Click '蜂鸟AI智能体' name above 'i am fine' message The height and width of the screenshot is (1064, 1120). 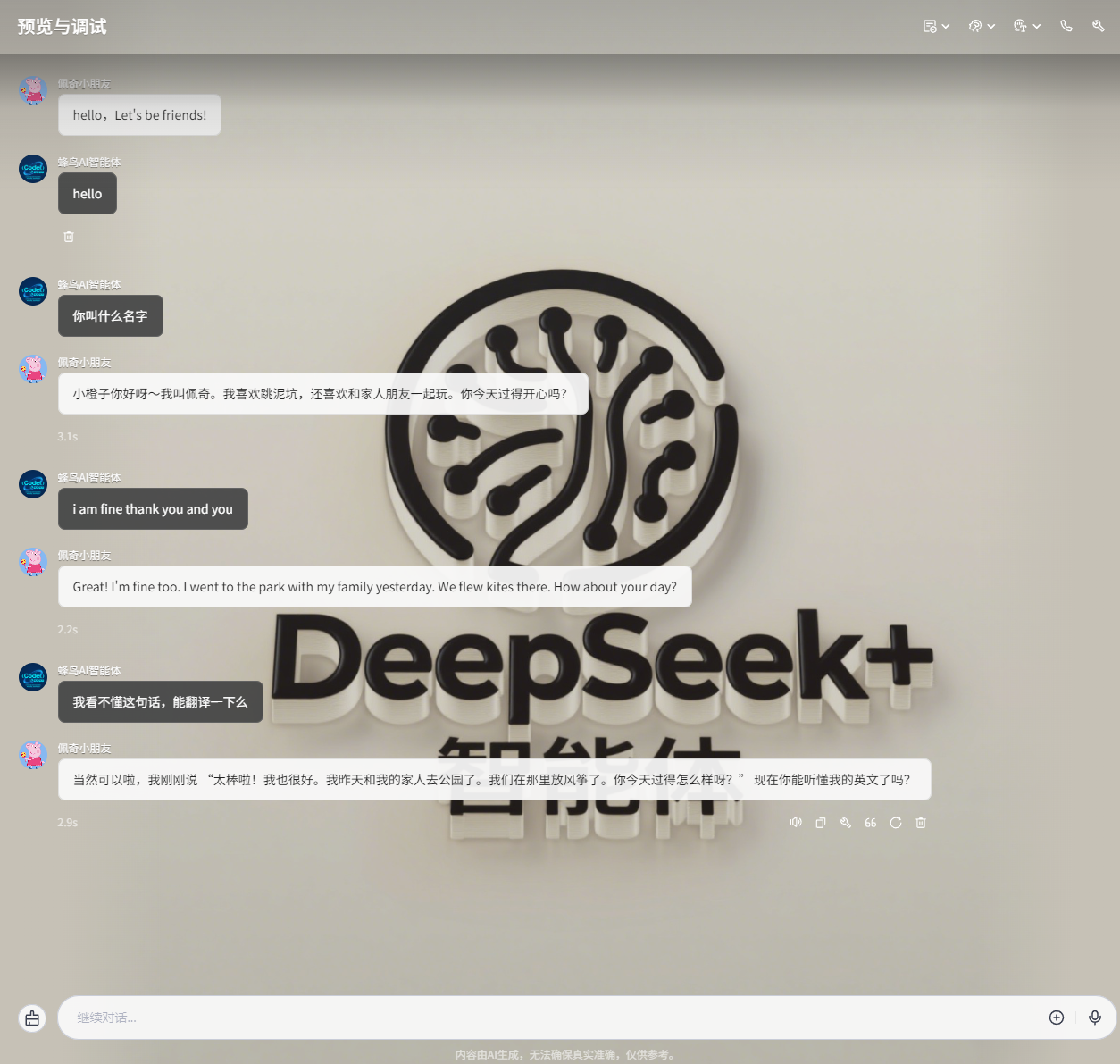(x=89, y=478)
